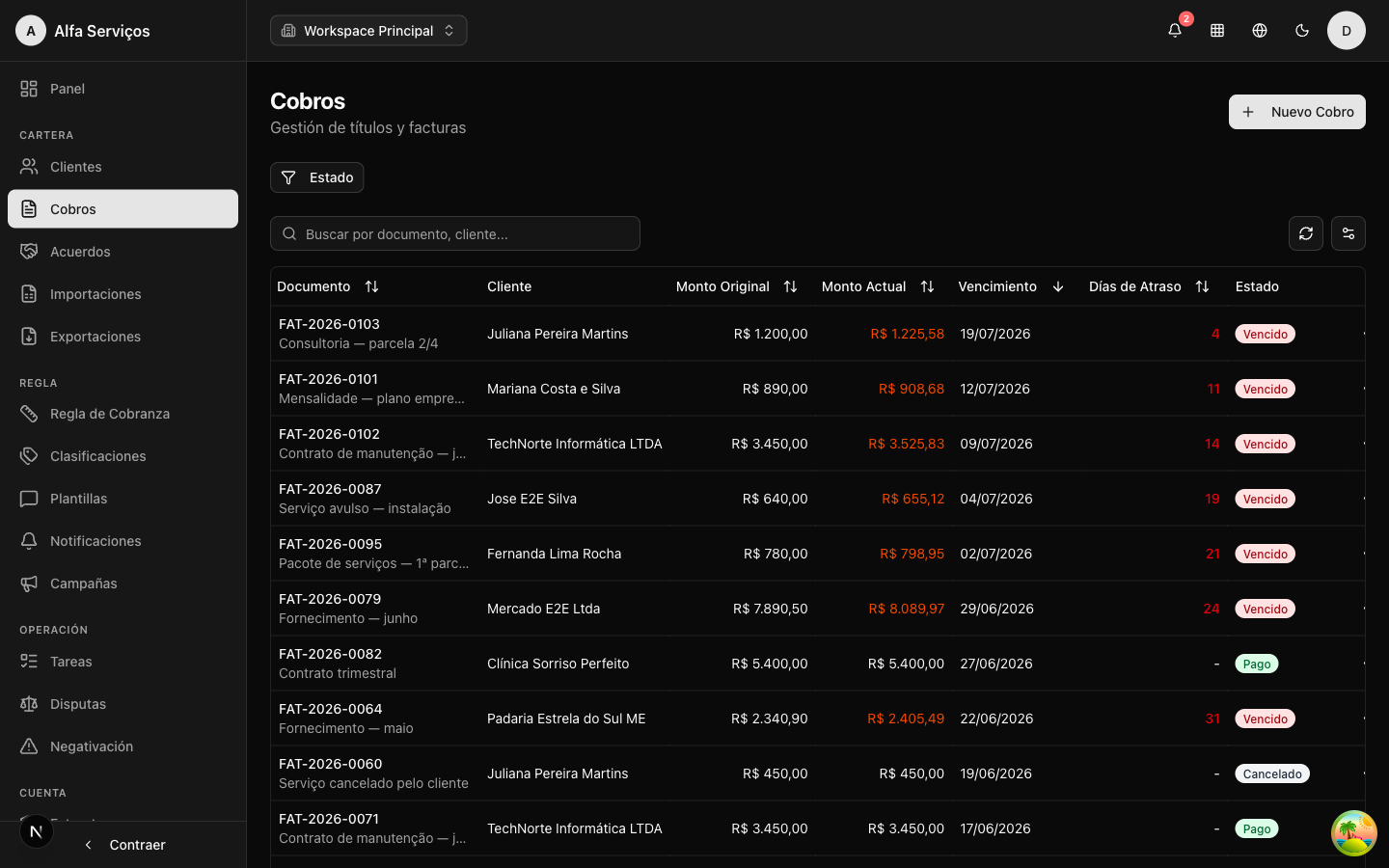Open row FAT-2026-0064

818,719
